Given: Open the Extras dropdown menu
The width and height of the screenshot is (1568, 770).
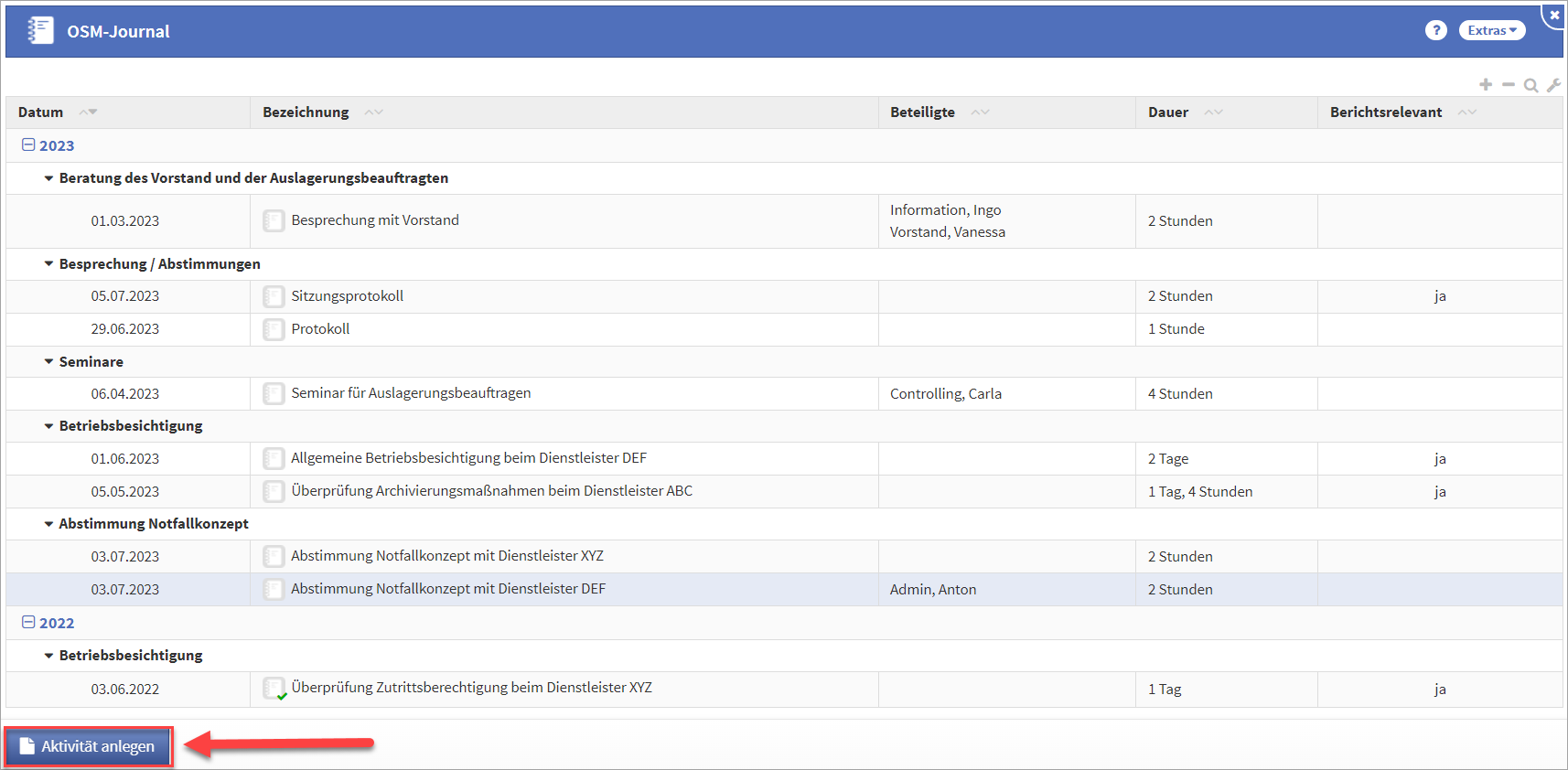Looking at the screenshot, I should point(1491,30).
